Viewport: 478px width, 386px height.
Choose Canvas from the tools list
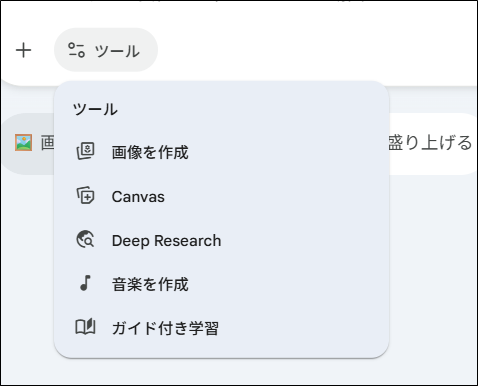[x=221, y=196]
